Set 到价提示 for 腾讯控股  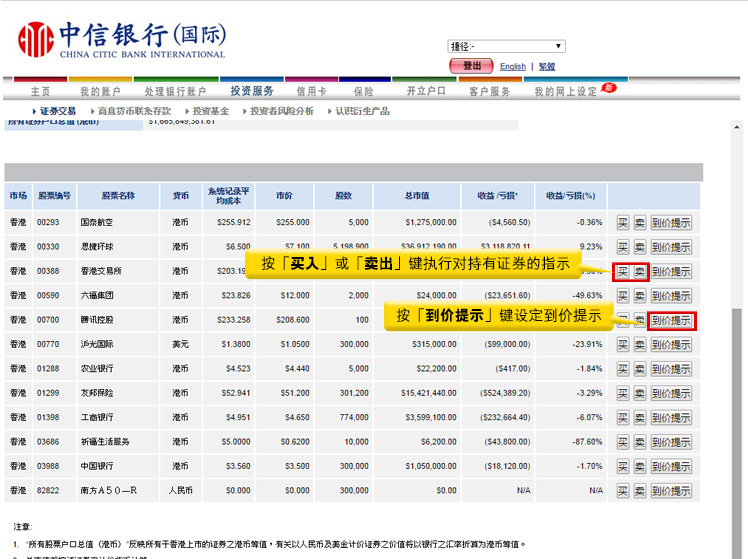(671, 320)
